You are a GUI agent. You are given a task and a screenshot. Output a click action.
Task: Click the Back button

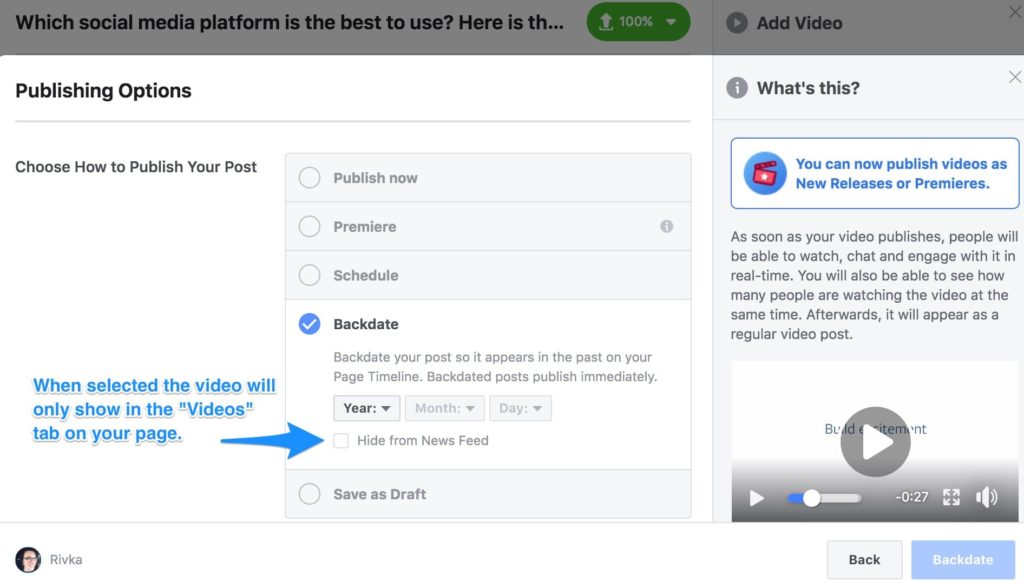[x=864, y=560]
